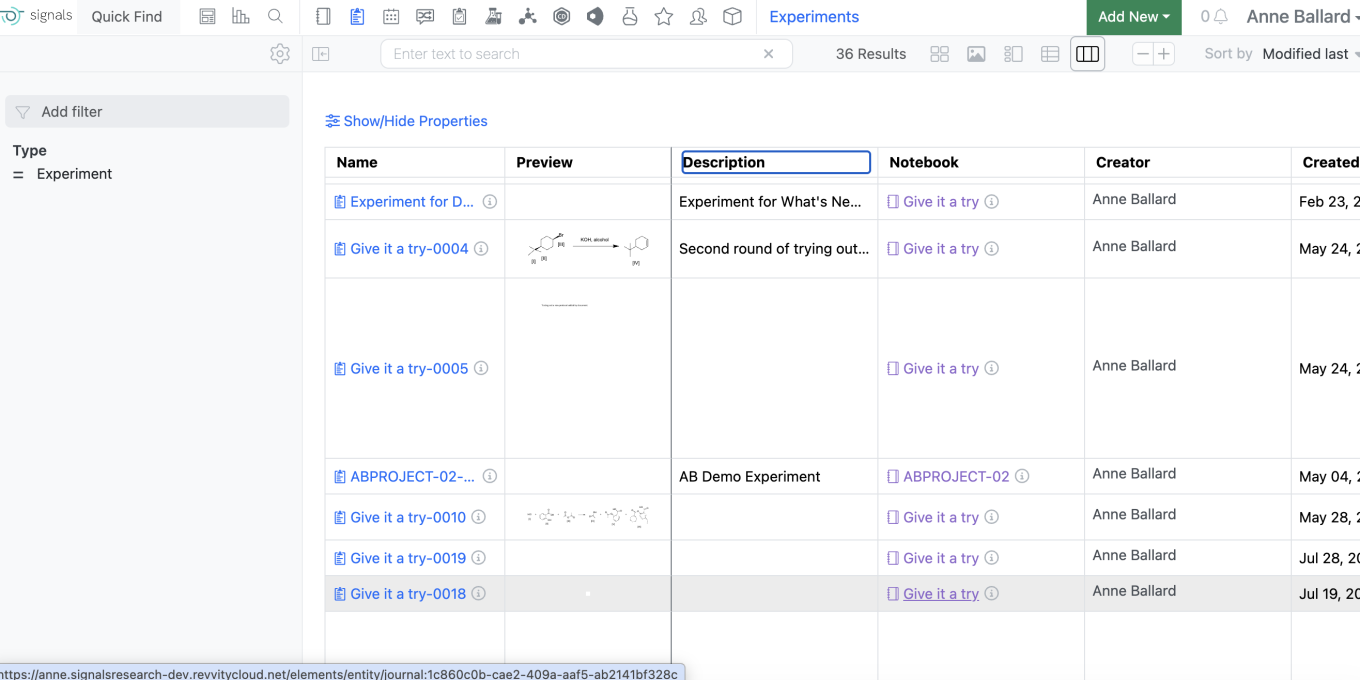Open the Give it a try-0004 experiment

409,249
